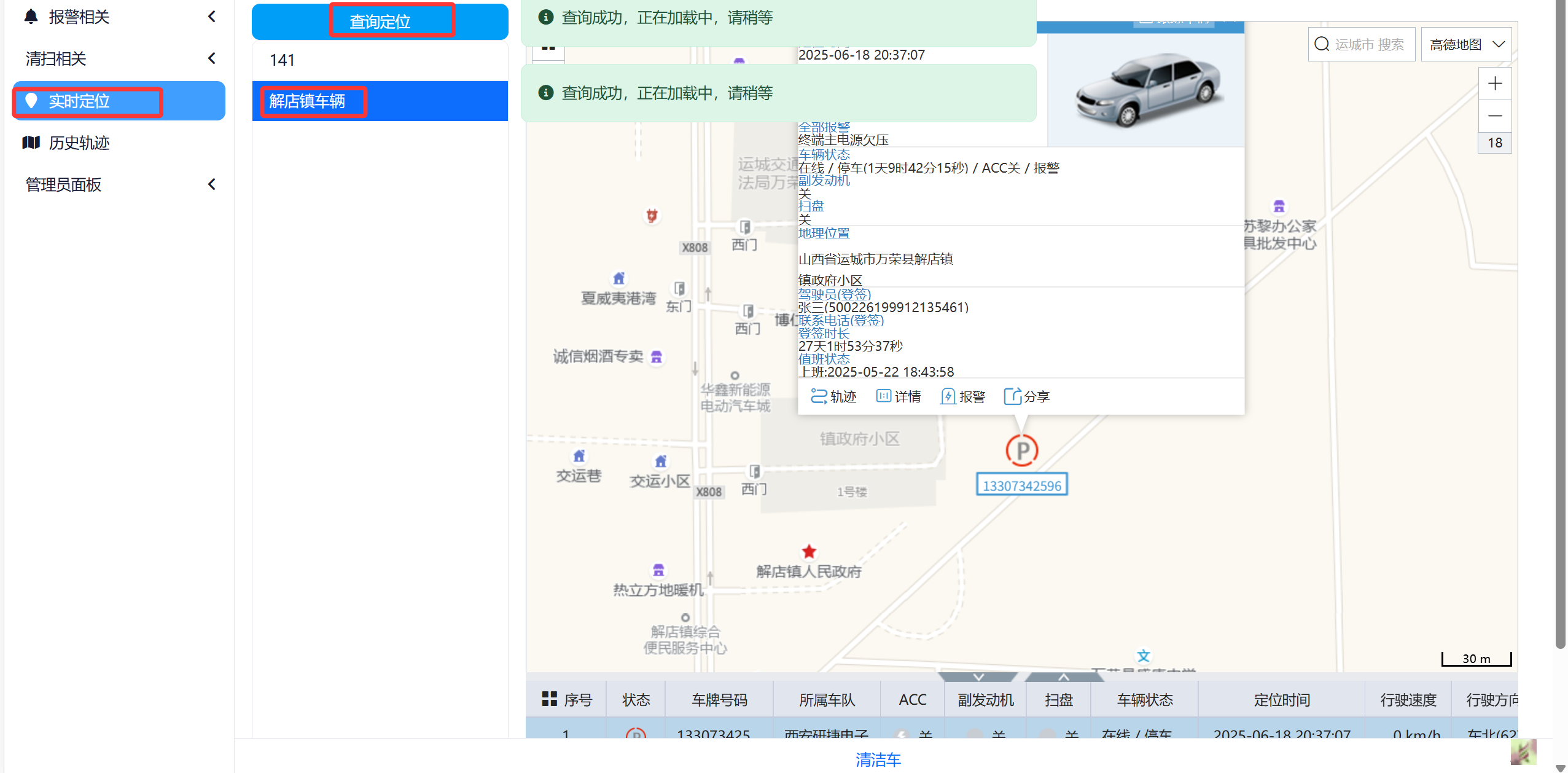Click grid icon in 序号 table header
Image resolution: width=1568 pixels, height=773 pixels.
coord(548,699)
